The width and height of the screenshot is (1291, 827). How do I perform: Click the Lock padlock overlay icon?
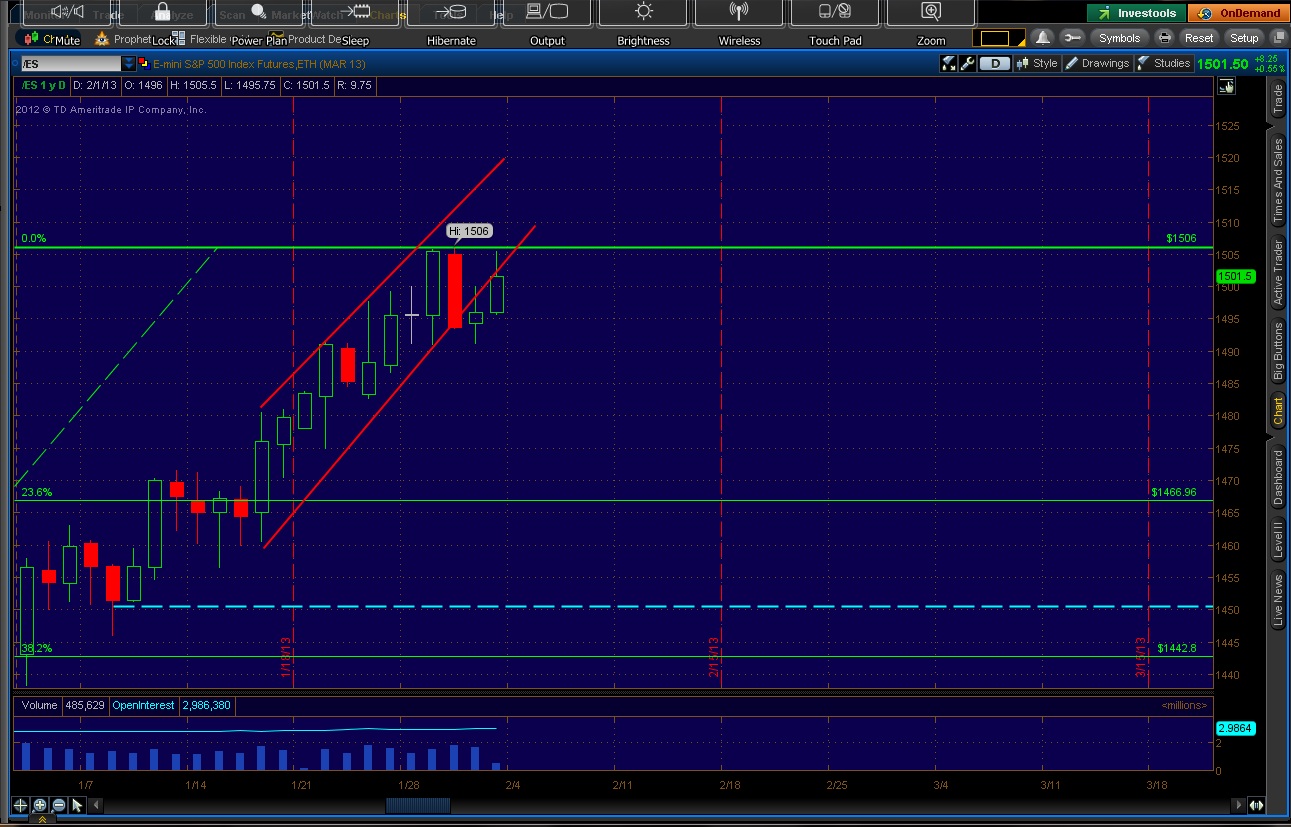163,12
